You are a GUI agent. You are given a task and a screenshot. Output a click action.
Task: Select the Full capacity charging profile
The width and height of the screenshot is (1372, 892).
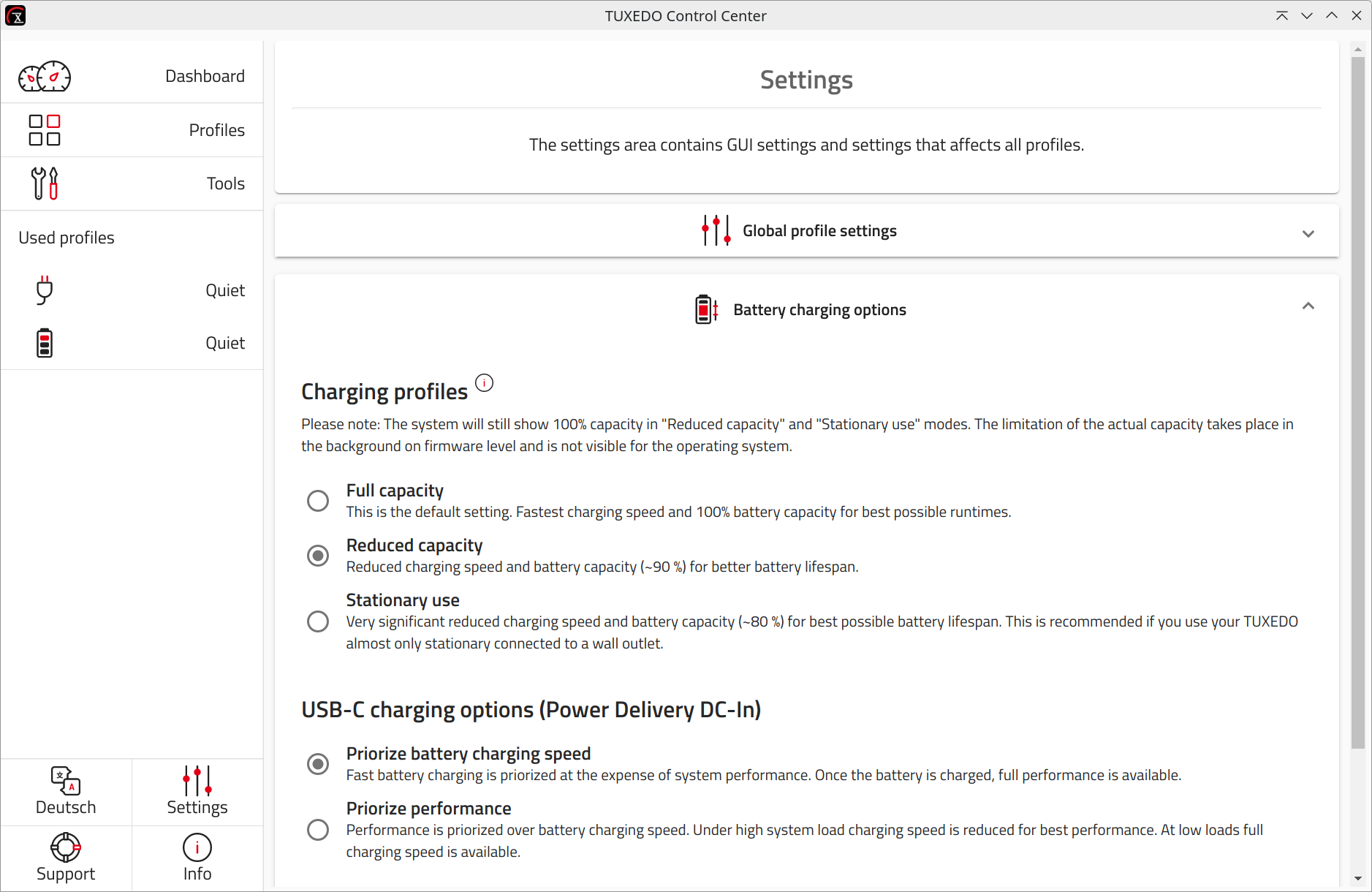(318, 500)
